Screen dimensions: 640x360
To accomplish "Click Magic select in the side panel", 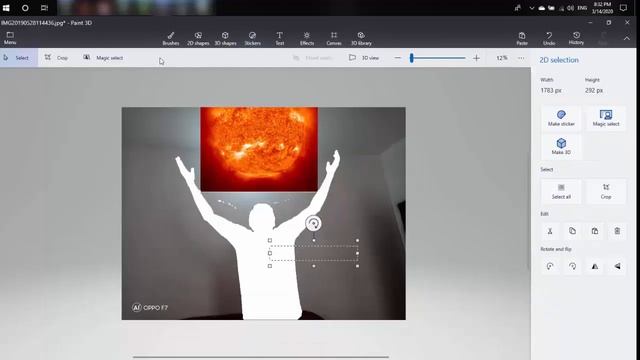I will [606, 118].
